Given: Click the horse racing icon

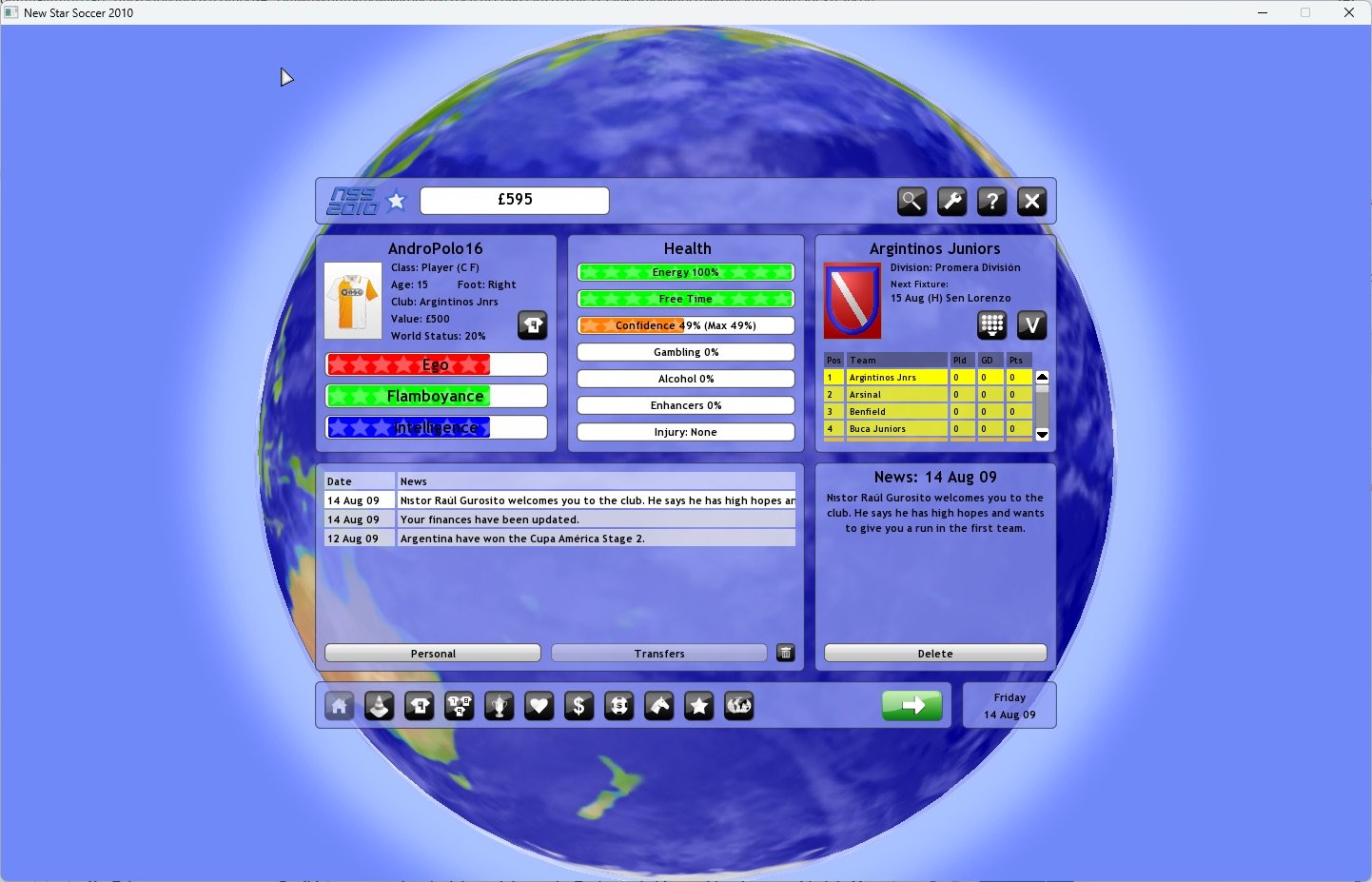Looking at the screenshot, I should (659, 706).
